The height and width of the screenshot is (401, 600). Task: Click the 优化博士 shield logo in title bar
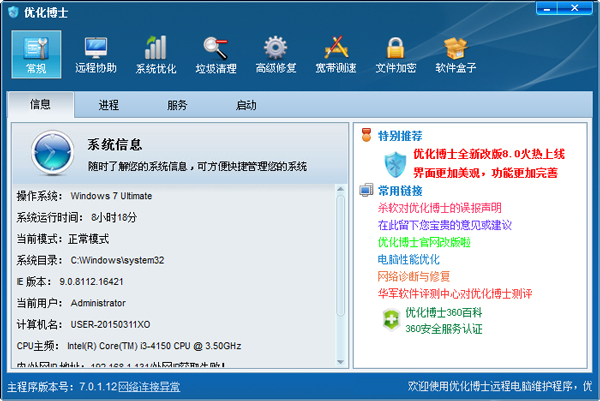tap(13, 12)
